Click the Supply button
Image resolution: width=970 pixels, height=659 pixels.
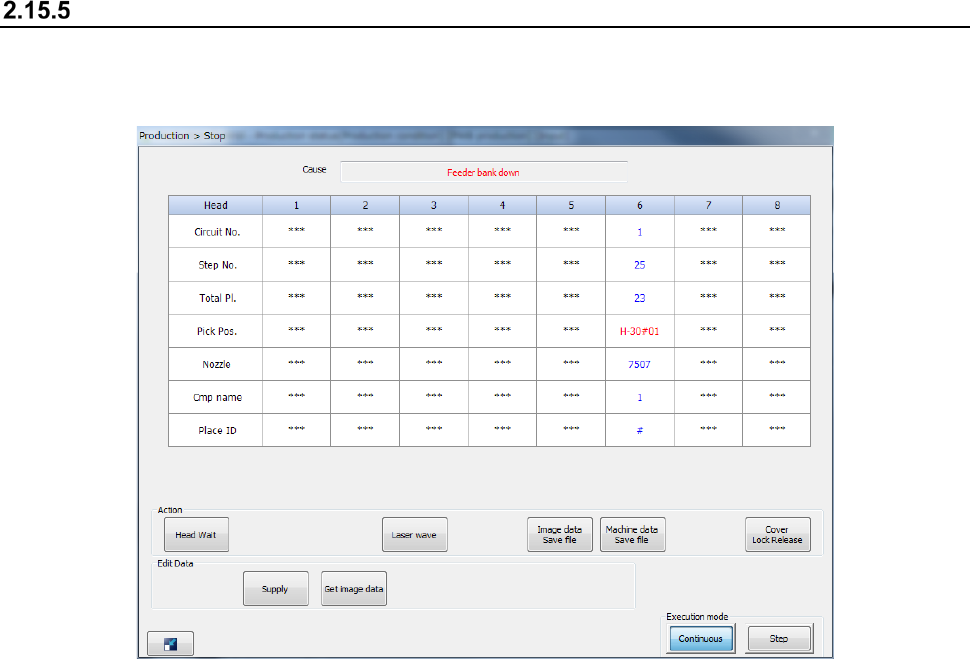point(275,588)
